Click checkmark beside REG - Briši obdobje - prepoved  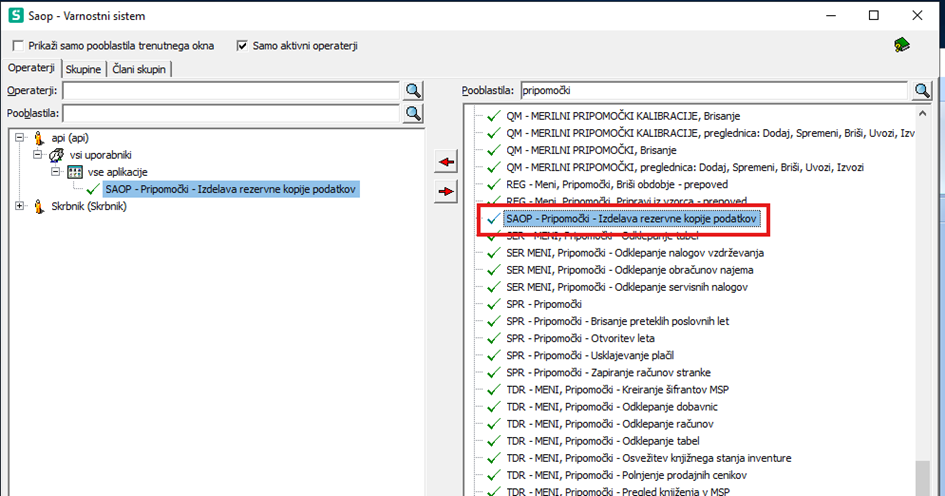494,184
